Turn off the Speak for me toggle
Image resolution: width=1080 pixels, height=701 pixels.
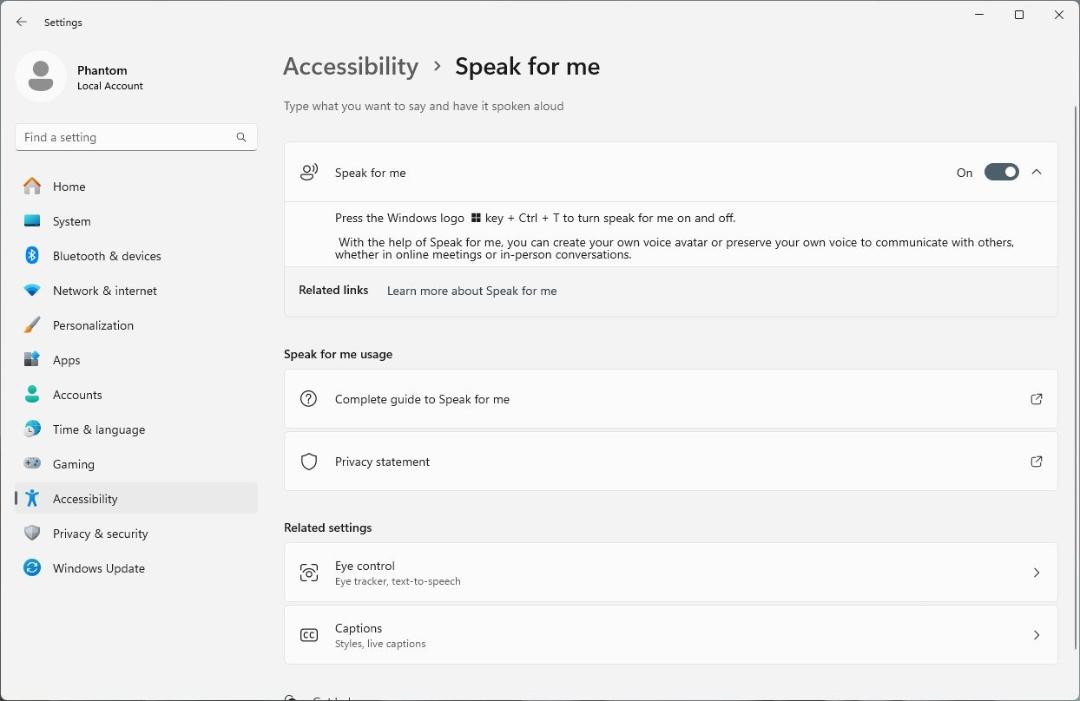(x=1001, y=172)
